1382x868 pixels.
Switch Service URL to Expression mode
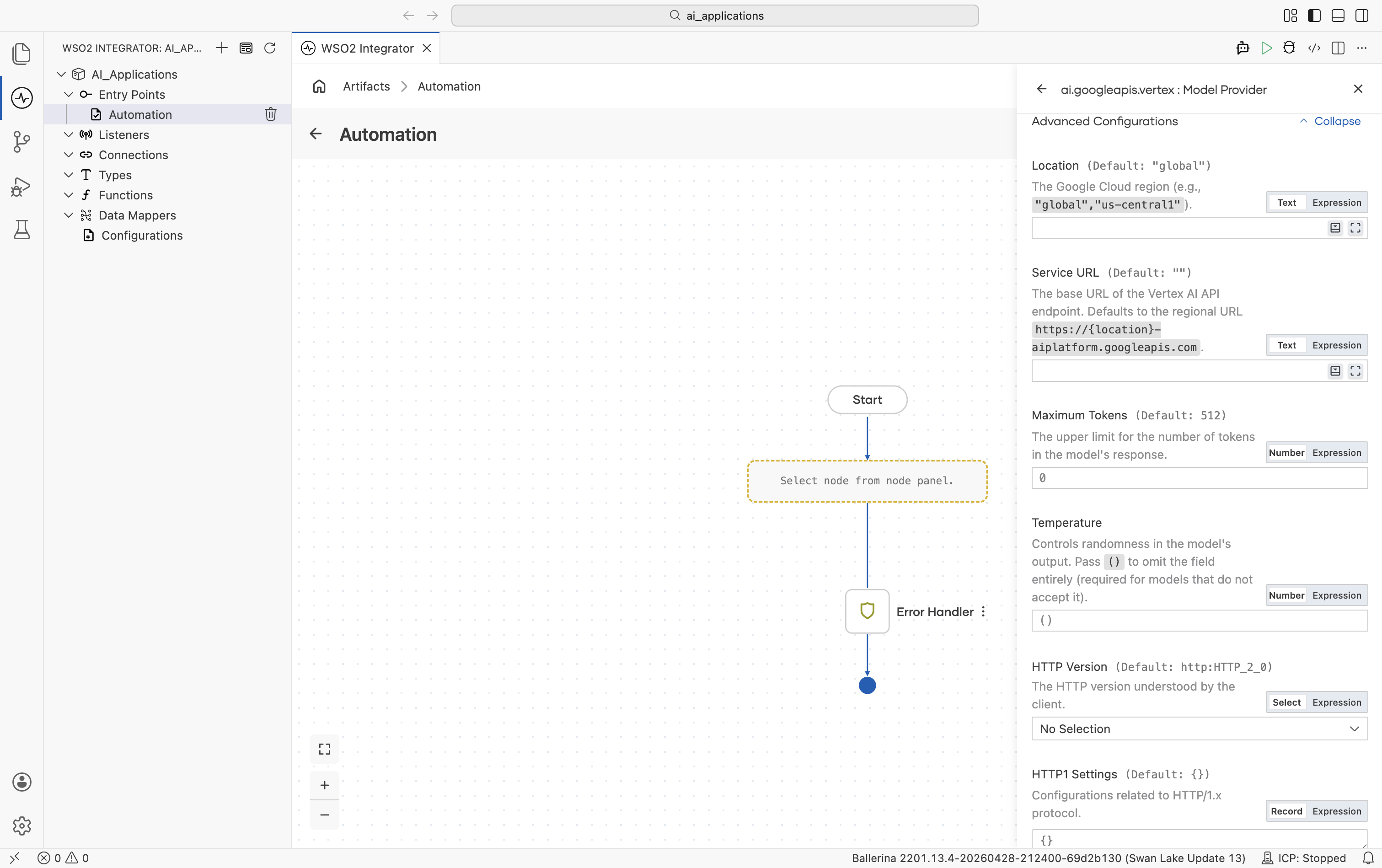[1337, 345]
